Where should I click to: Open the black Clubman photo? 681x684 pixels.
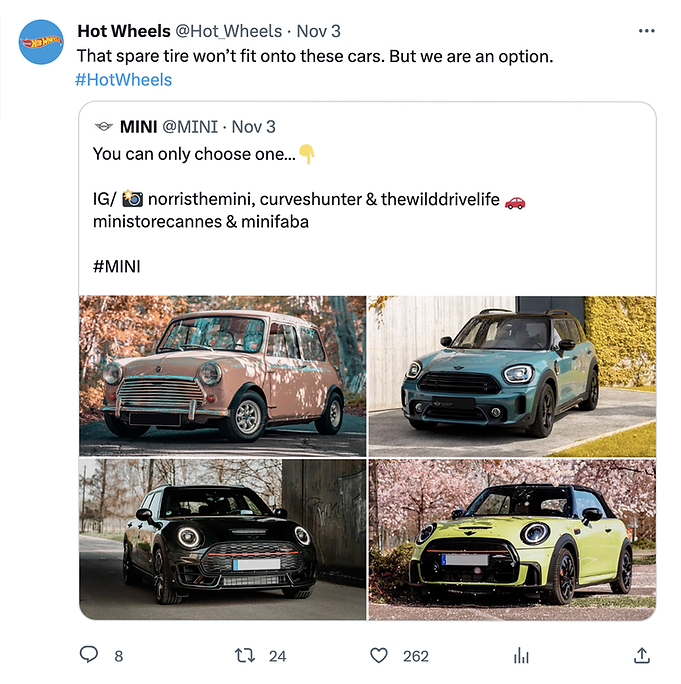pos(222,539)
